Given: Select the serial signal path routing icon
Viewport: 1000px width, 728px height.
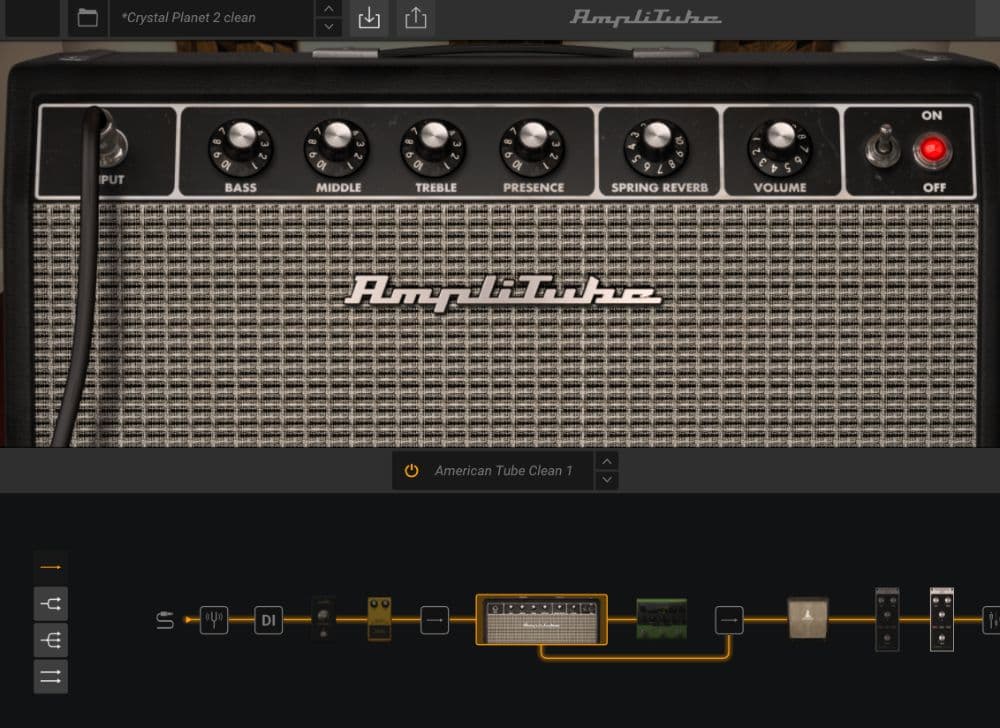Looking at the screenshot, I should pos(50,565).
